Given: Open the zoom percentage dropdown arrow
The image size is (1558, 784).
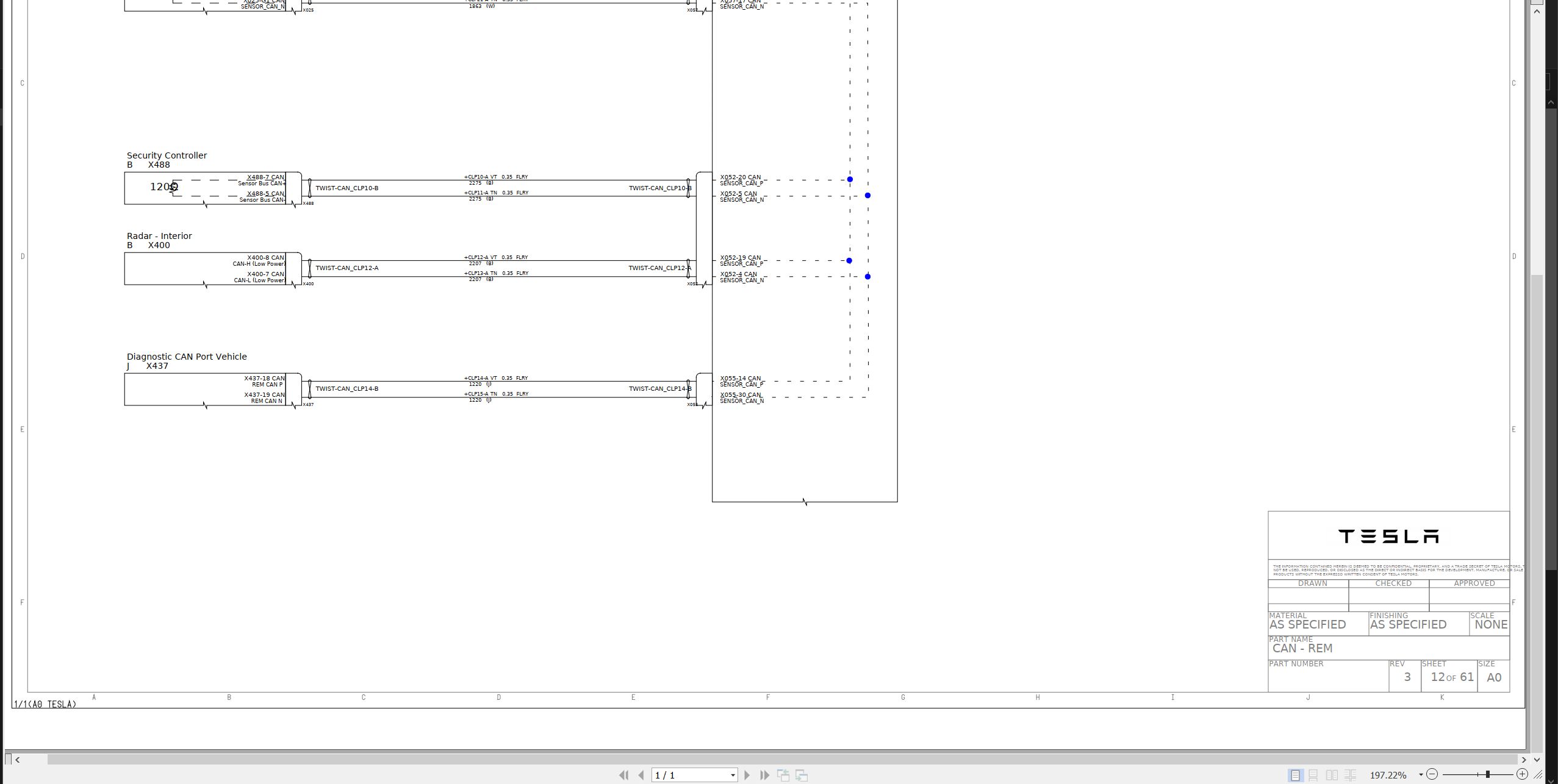Looking at the screenshot, I should (1421, 775).
